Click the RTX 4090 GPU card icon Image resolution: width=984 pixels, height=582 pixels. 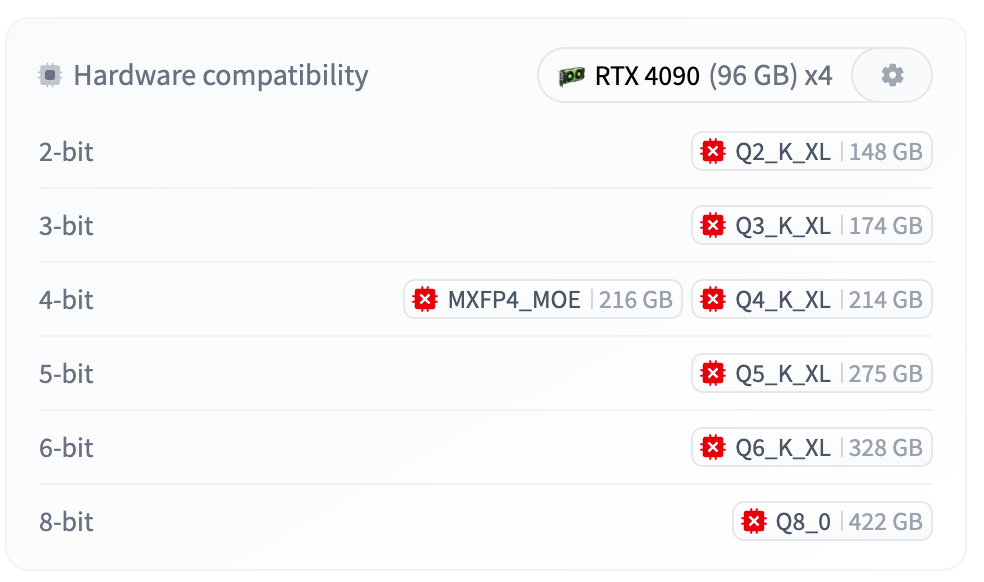coord(572,76)
